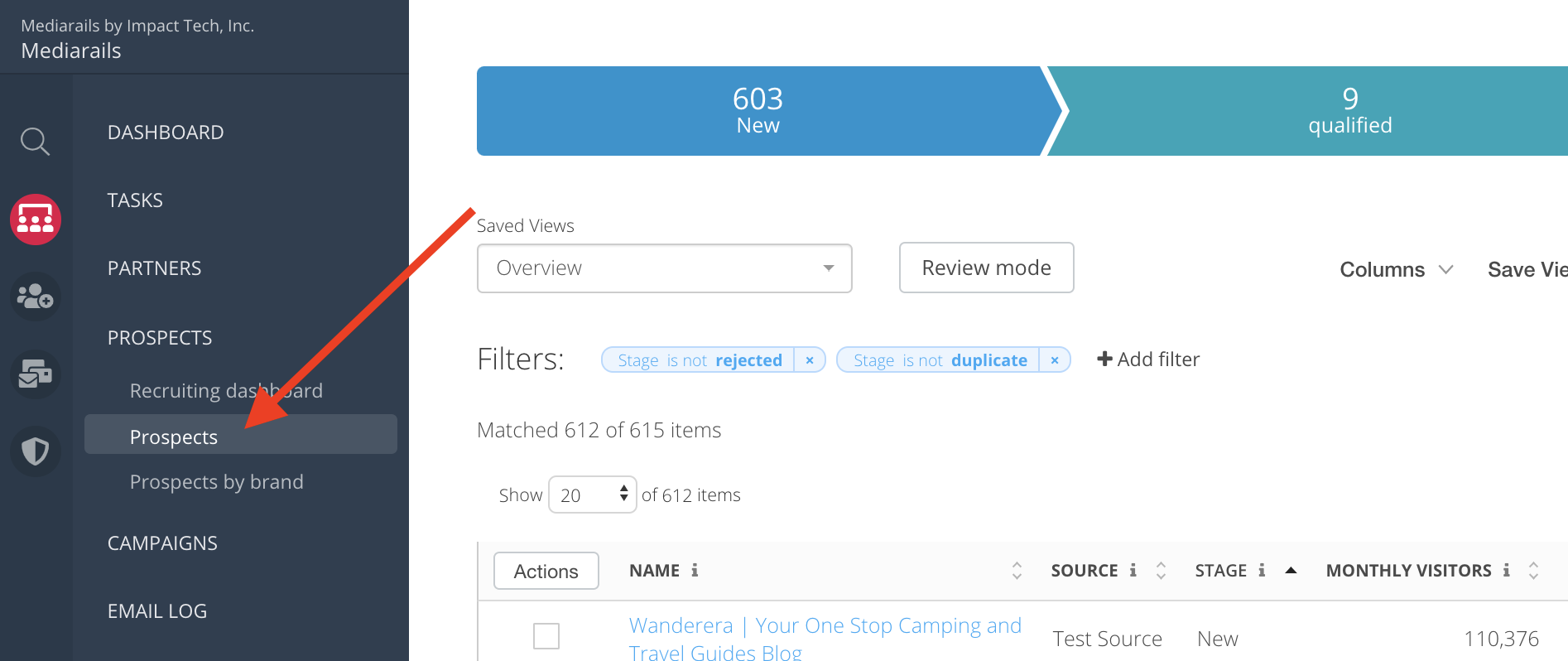Image resolution: width=1568 pixels, height=661 pixels.
Task: Select the 603 New pipeline stage
Action: (758, 111)
